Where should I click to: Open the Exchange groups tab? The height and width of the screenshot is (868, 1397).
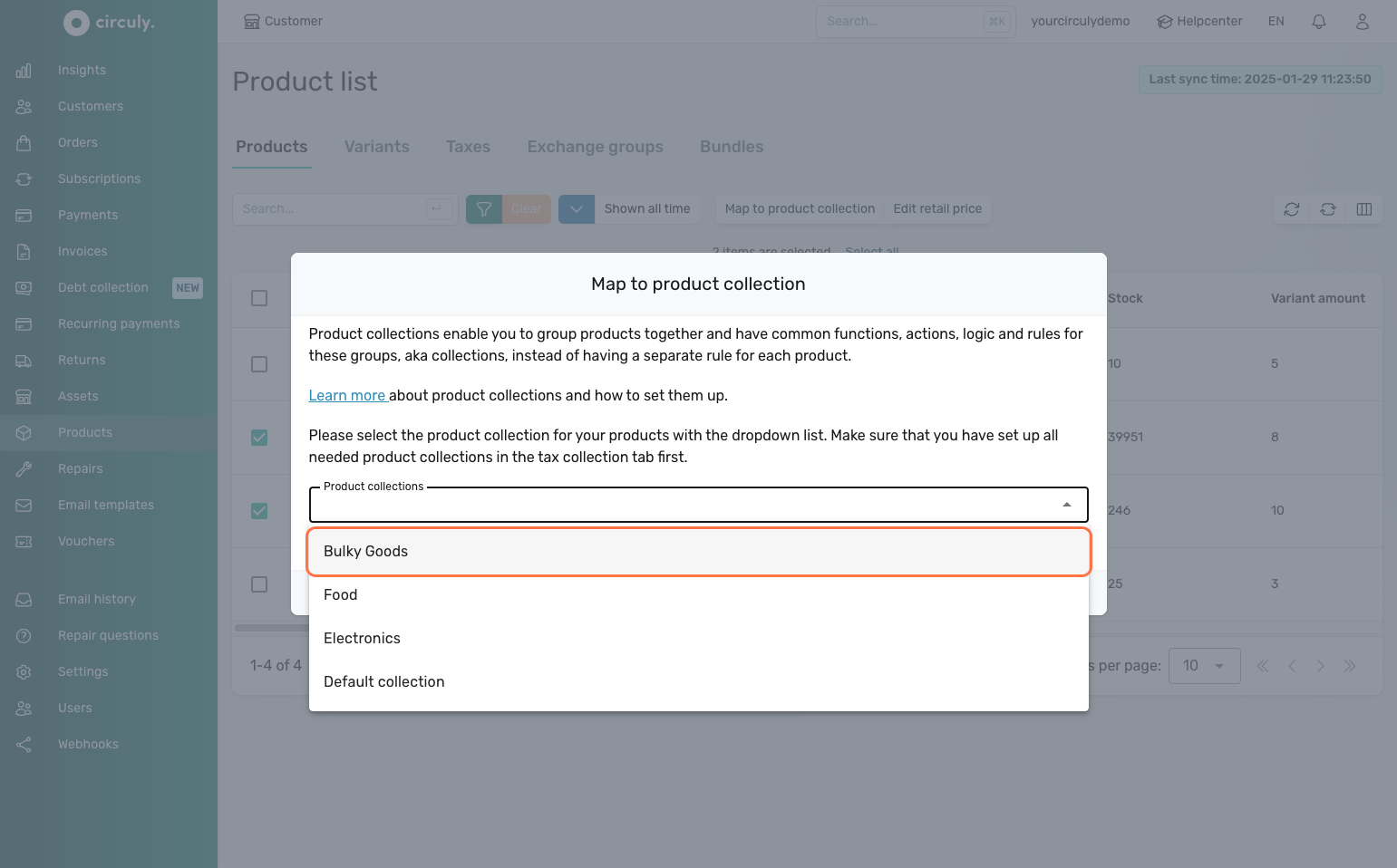(596, 147)
